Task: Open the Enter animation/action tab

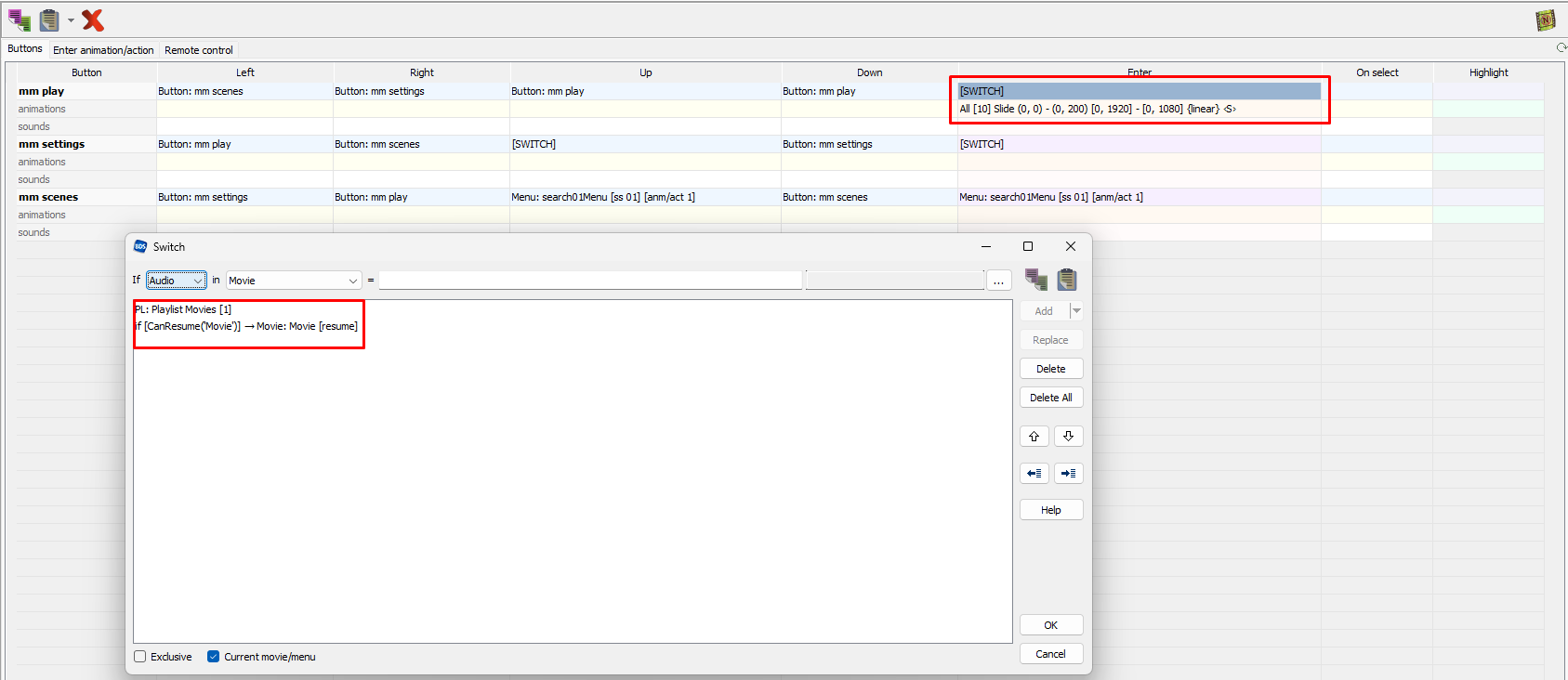Action: coord(103,50)
